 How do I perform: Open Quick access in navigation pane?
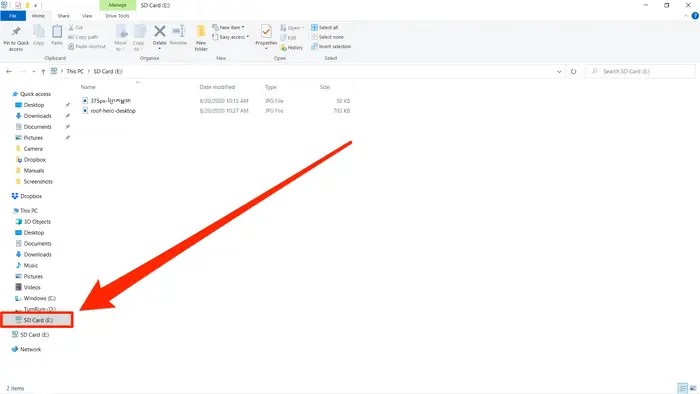35,94
